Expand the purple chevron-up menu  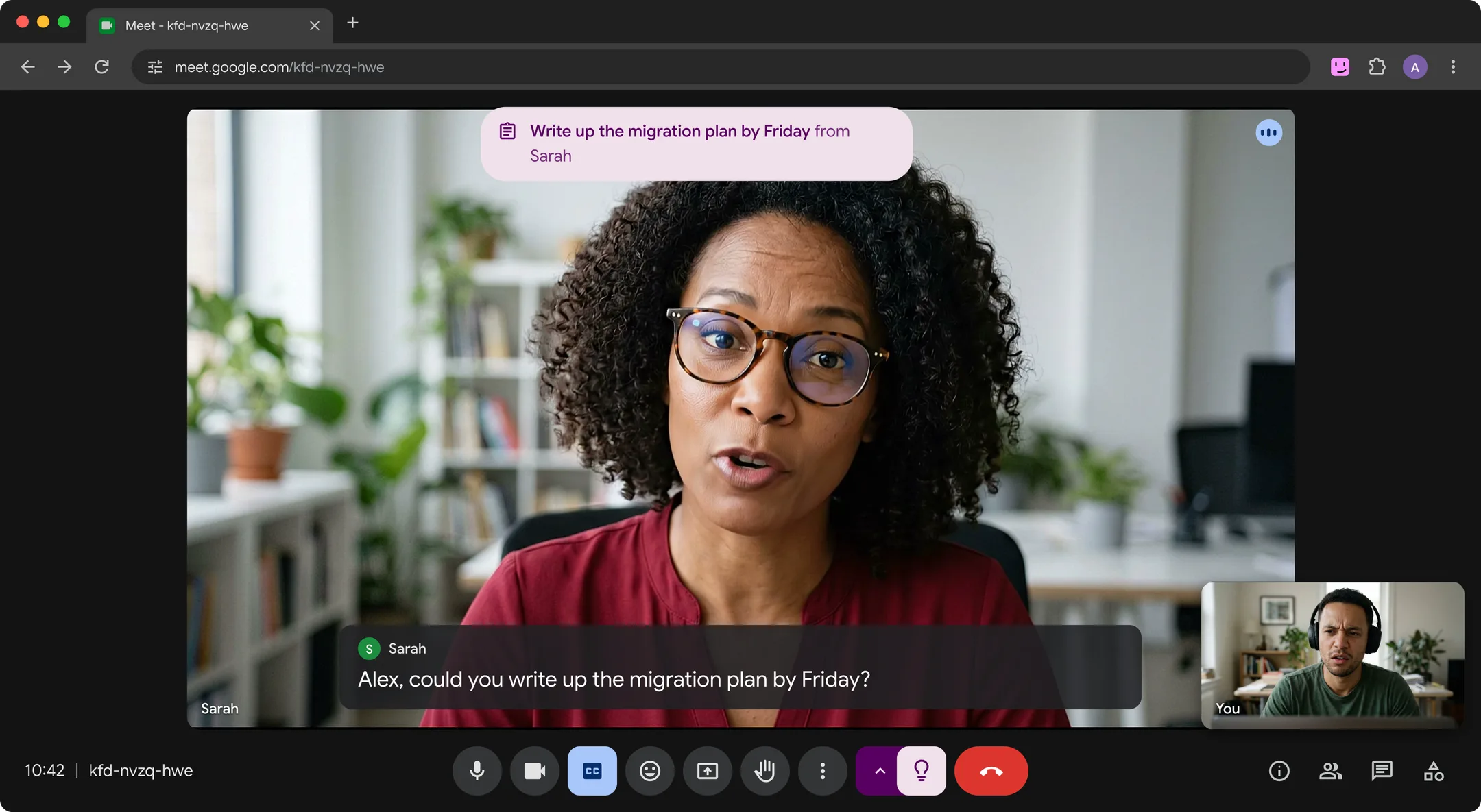coord(878,771)
